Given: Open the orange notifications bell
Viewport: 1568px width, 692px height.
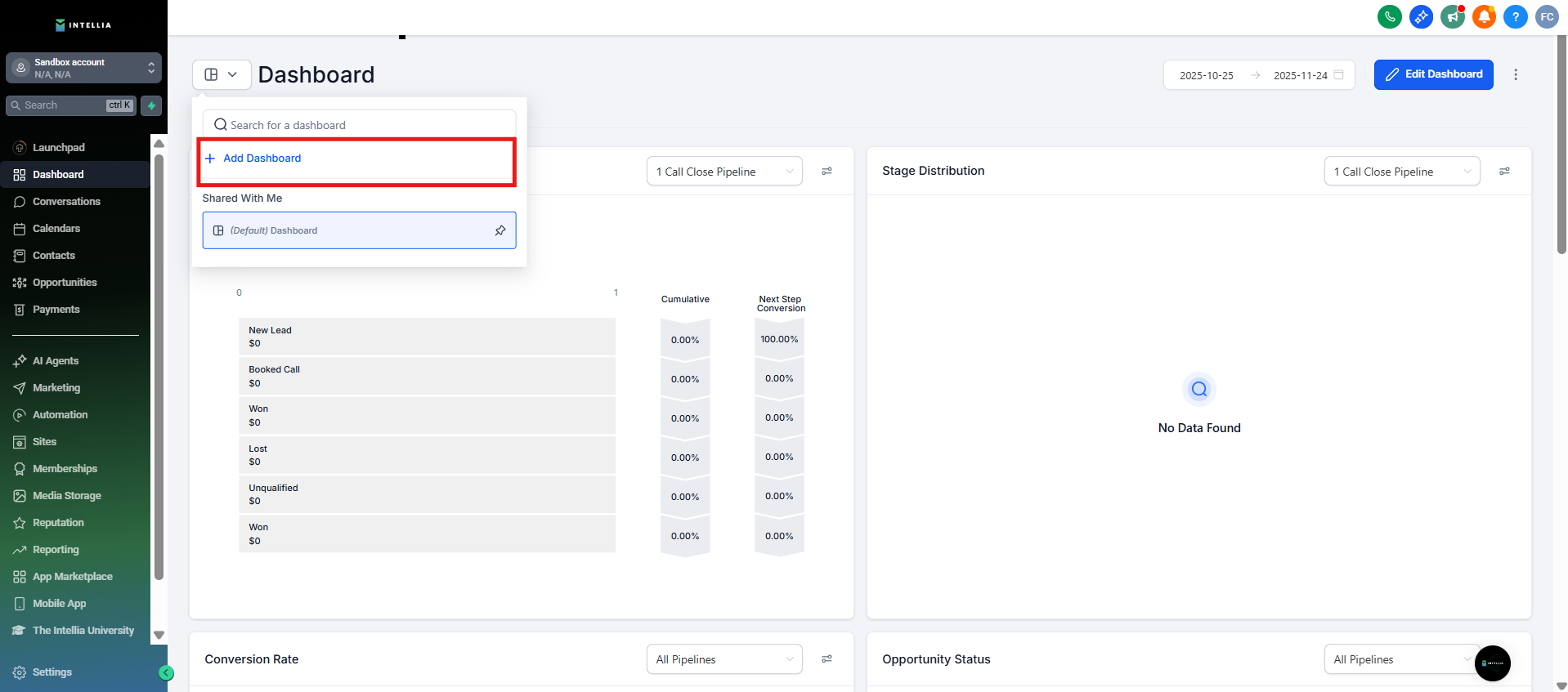Looking at the screenshot, I should tap(1484, 16).
